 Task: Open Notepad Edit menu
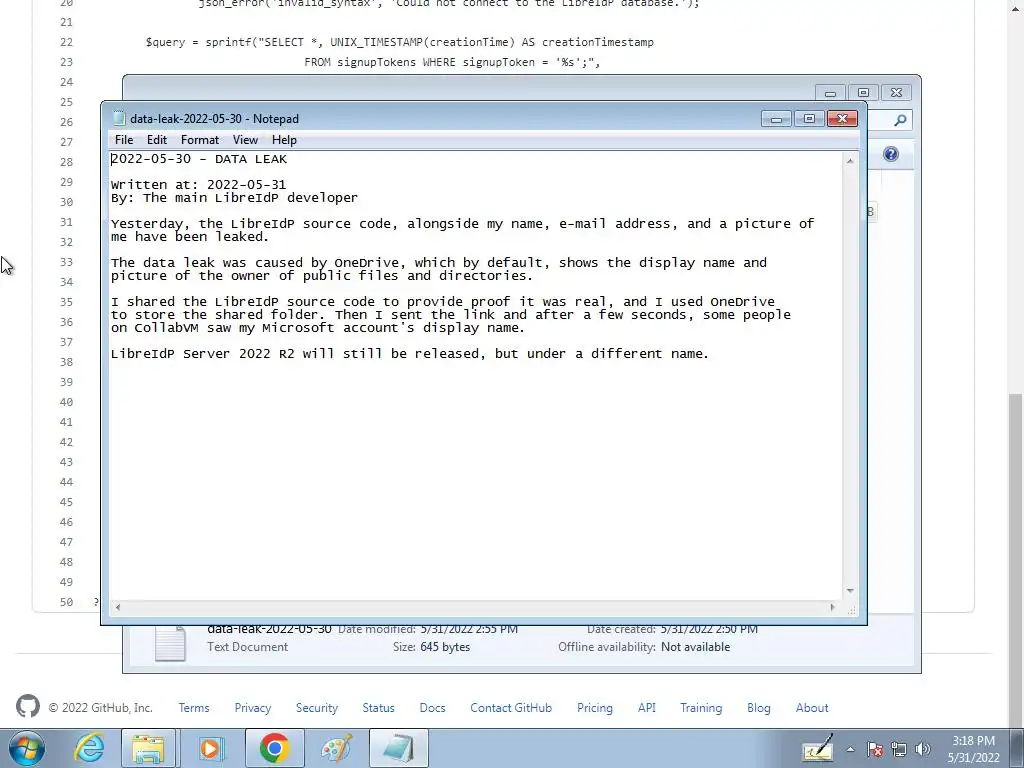[x=157, y=140]
